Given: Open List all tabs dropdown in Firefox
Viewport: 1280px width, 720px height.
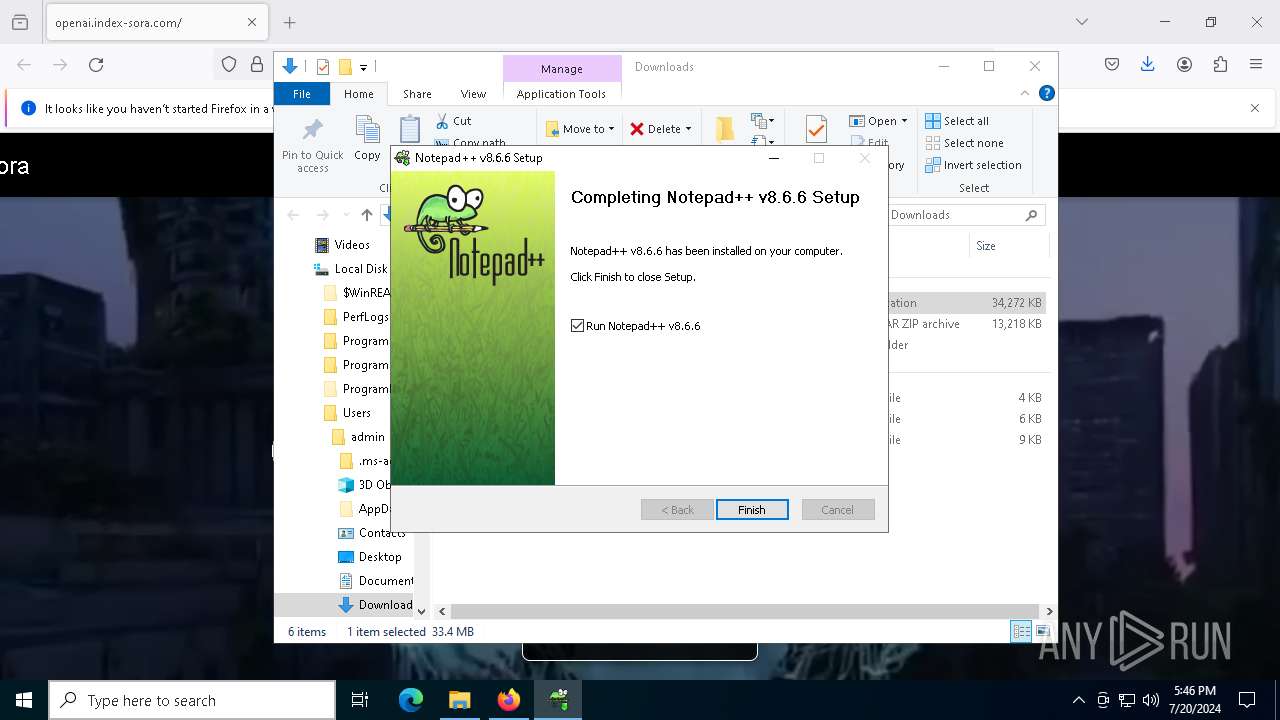Looking at the screenshot, I should pyautogui.click(x=1082, y=22).
